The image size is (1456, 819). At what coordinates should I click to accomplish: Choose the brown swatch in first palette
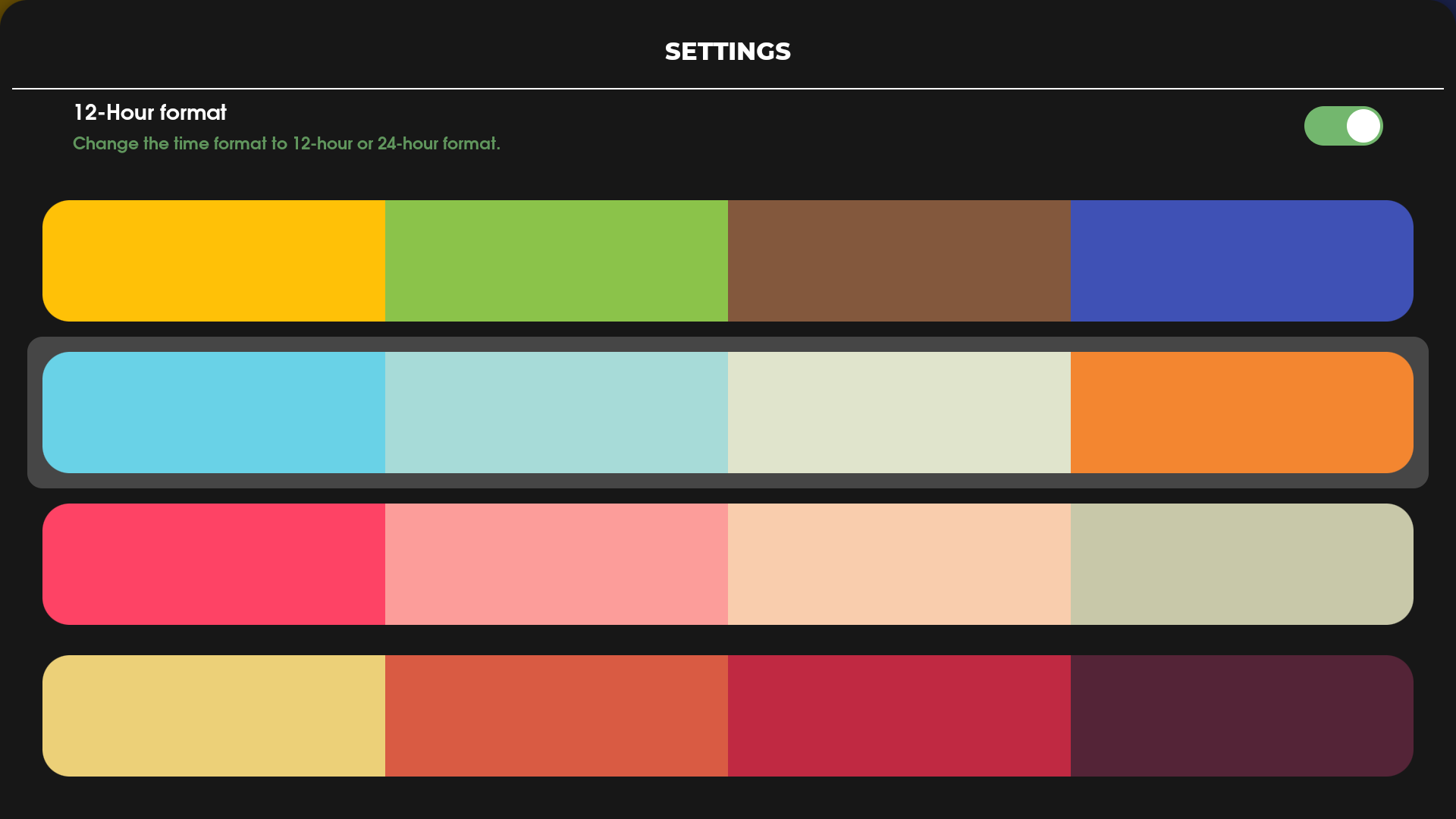click(x=899, y=261)
